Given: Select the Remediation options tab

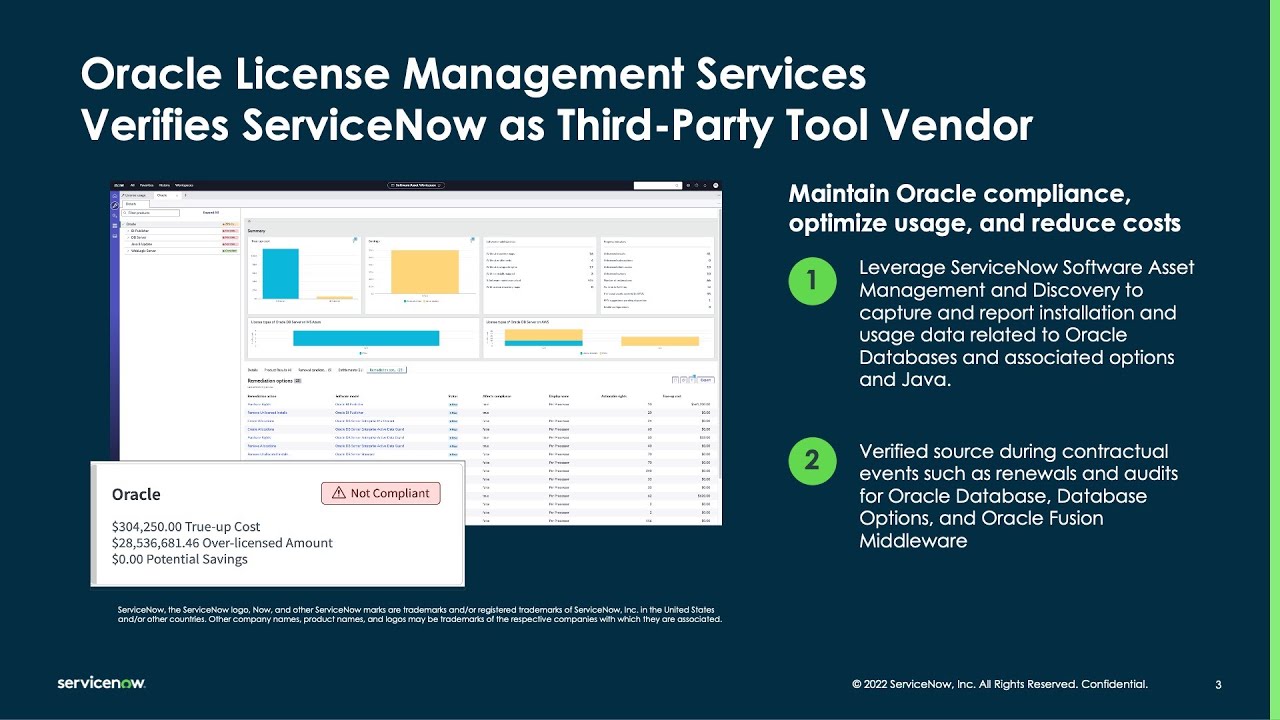Looking at the screenshot, I should [x=387, y=370].
